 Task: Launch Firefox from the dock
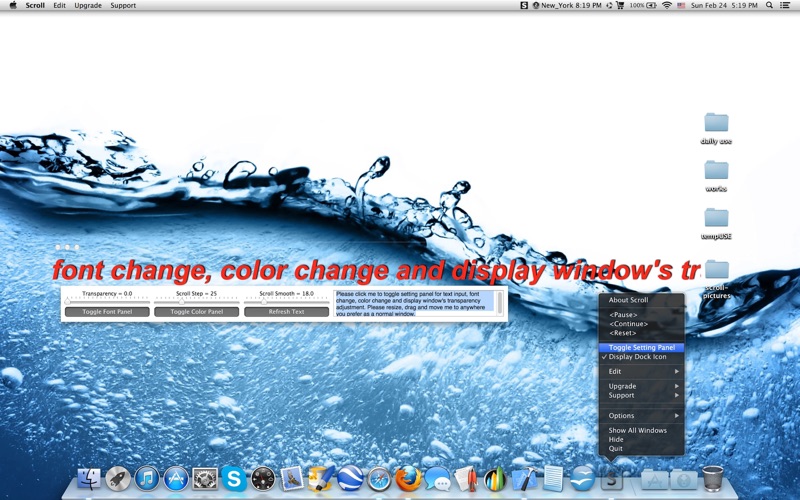(407, 479)
